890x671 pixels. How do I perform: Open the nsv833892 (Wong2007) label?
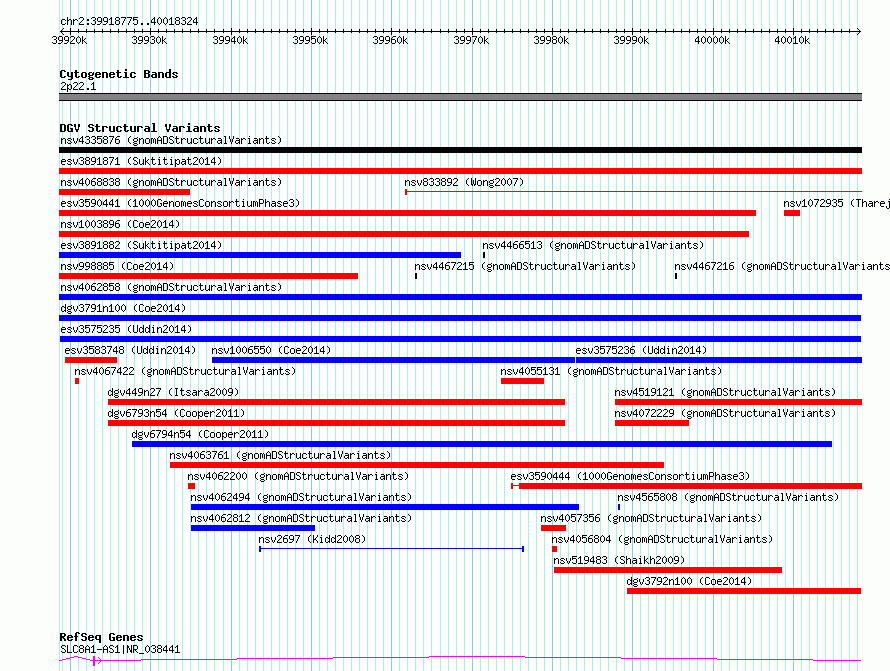click(464, 182)
